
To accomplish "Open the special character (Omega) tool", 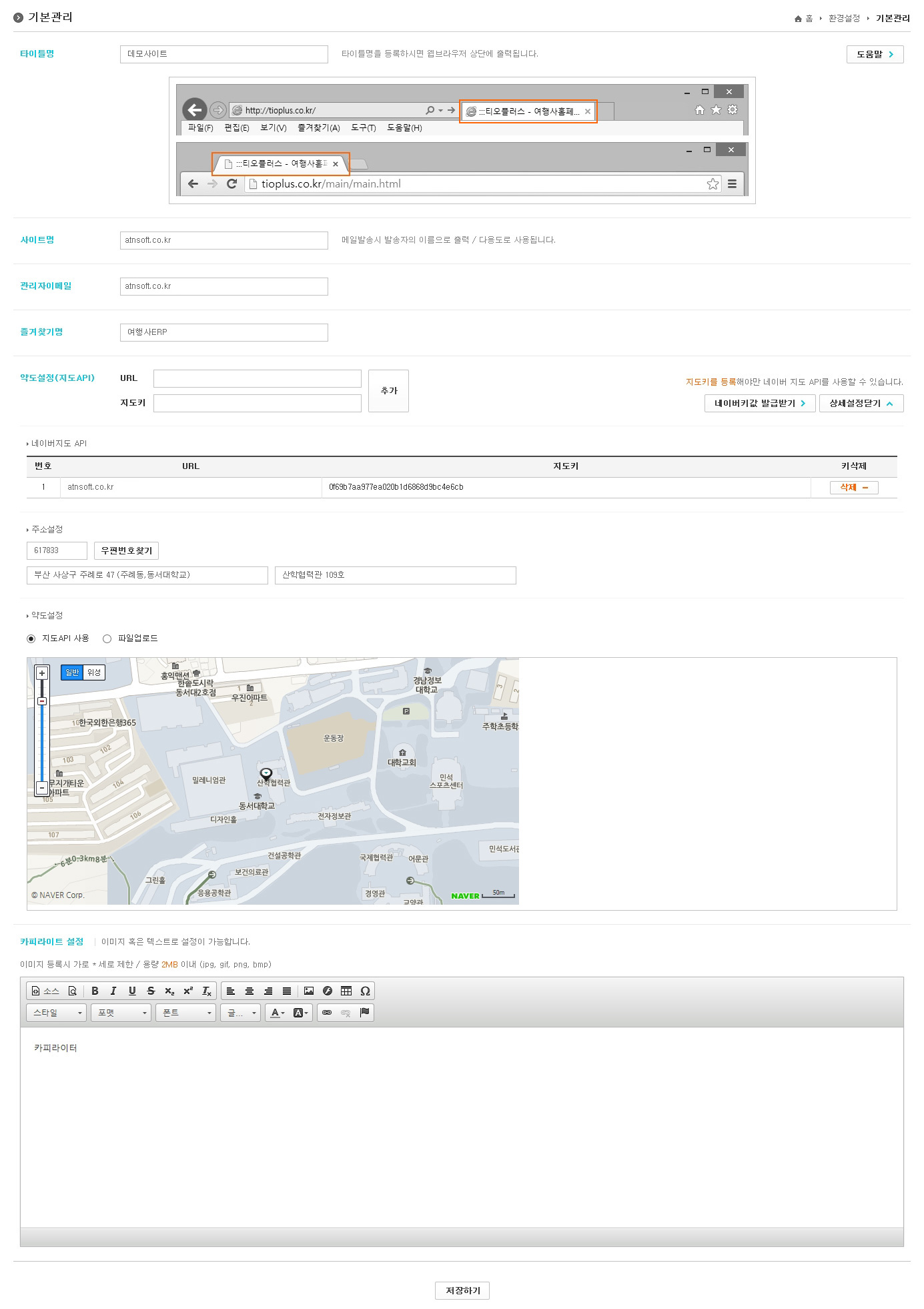I will click(365, 991).
